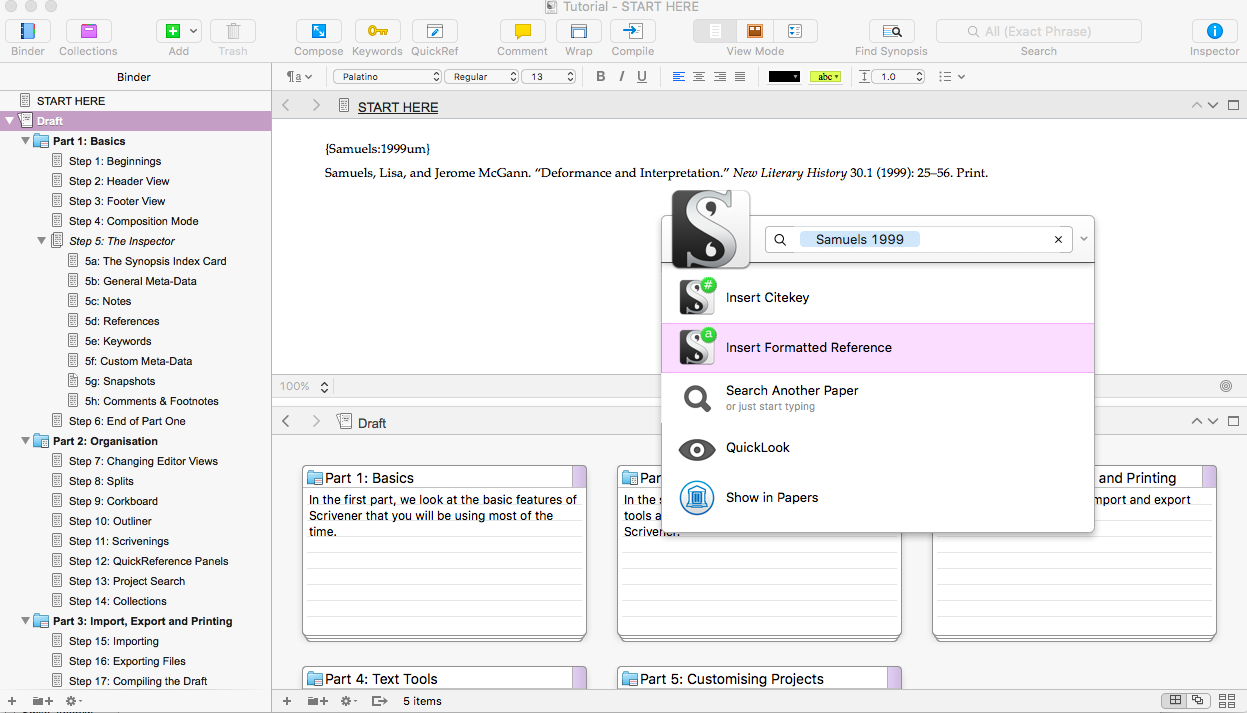This screenshot has width=1247, height=713.
Task: Toggle underline text formatting
Action: tap(642, 77)
